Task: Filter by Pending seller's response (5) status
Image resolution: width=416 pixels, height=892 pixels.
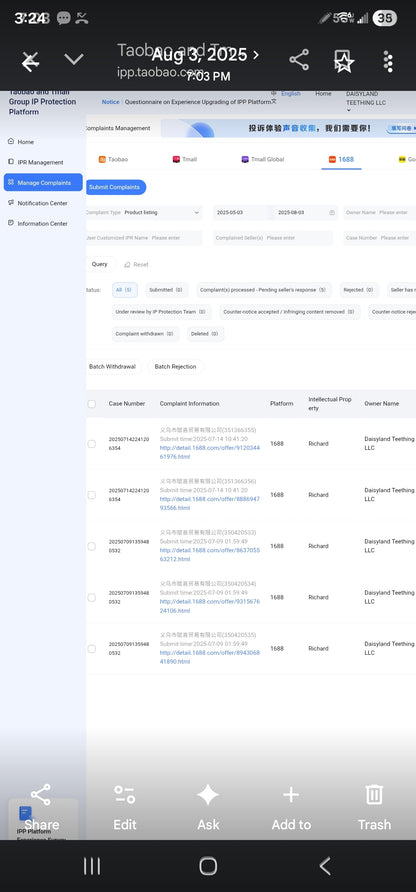Action: click(264, 290)
